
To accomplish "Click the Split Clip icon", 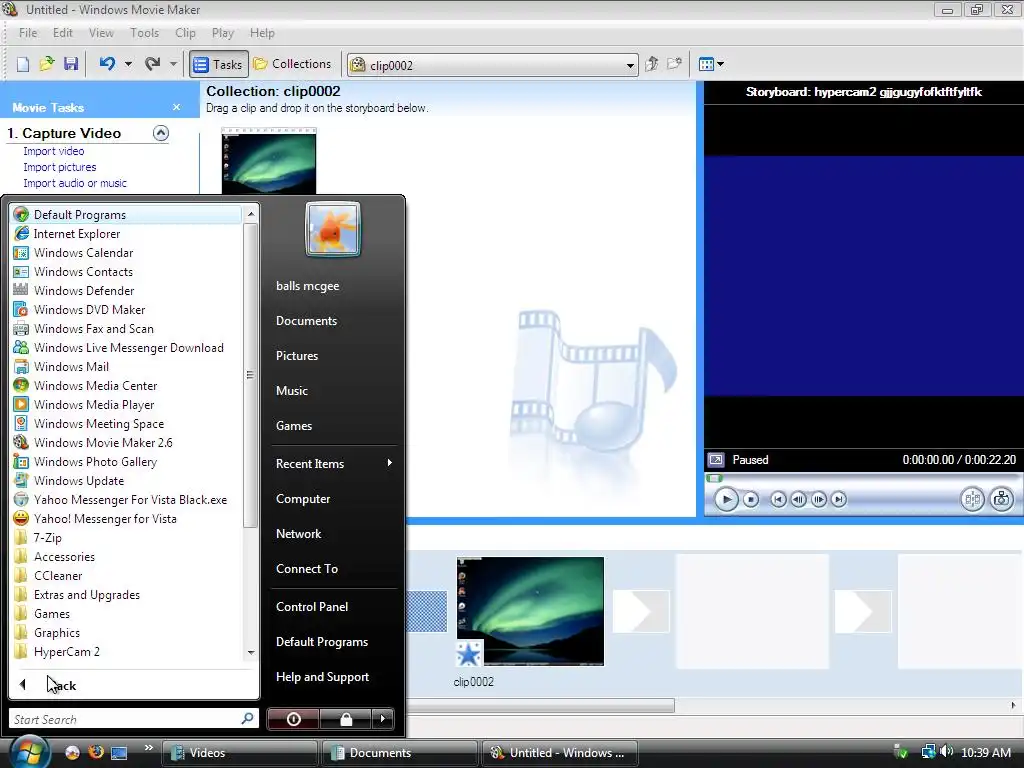I will pos(972,500).
